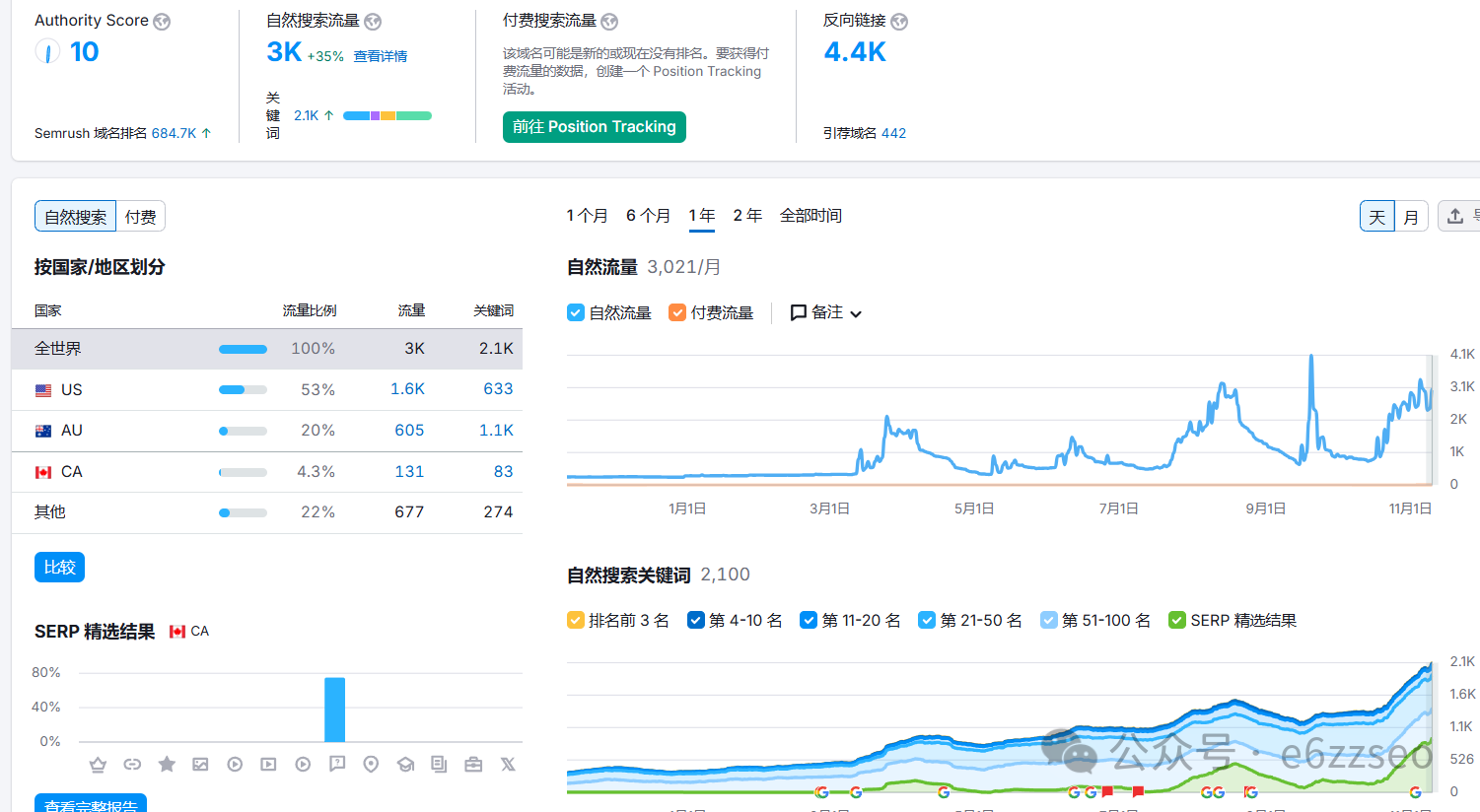Image resolution: width=1480 pixels, height=812 pixels.
Task: Disable the 排名前 3 名 checkbox
Action: 576,620
